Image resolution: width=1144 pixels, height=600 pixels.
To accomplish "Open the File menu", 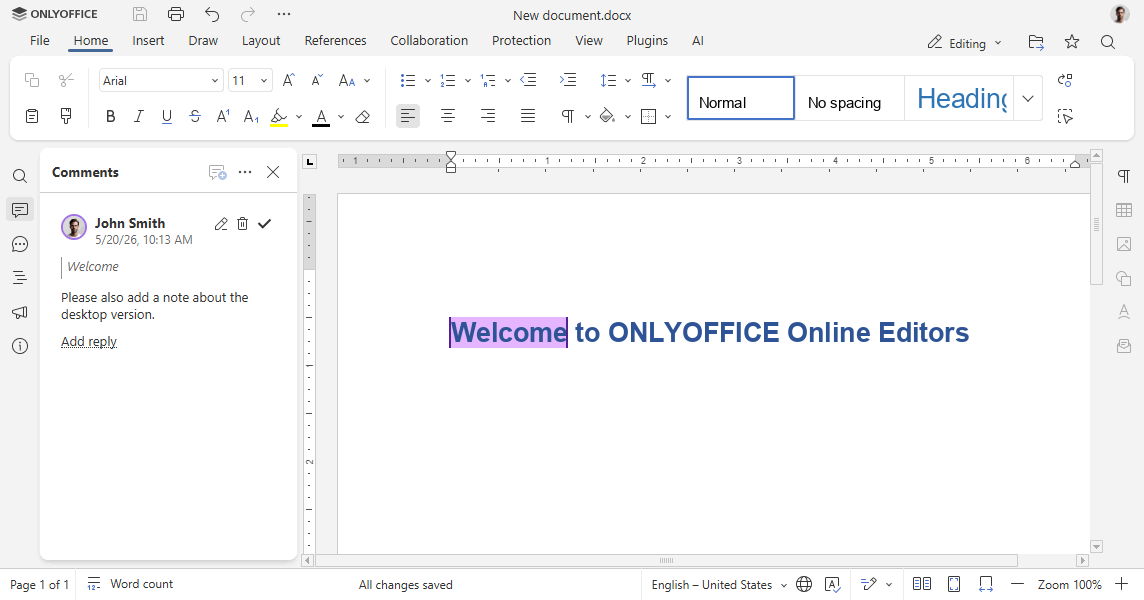I will pos(39,41).
